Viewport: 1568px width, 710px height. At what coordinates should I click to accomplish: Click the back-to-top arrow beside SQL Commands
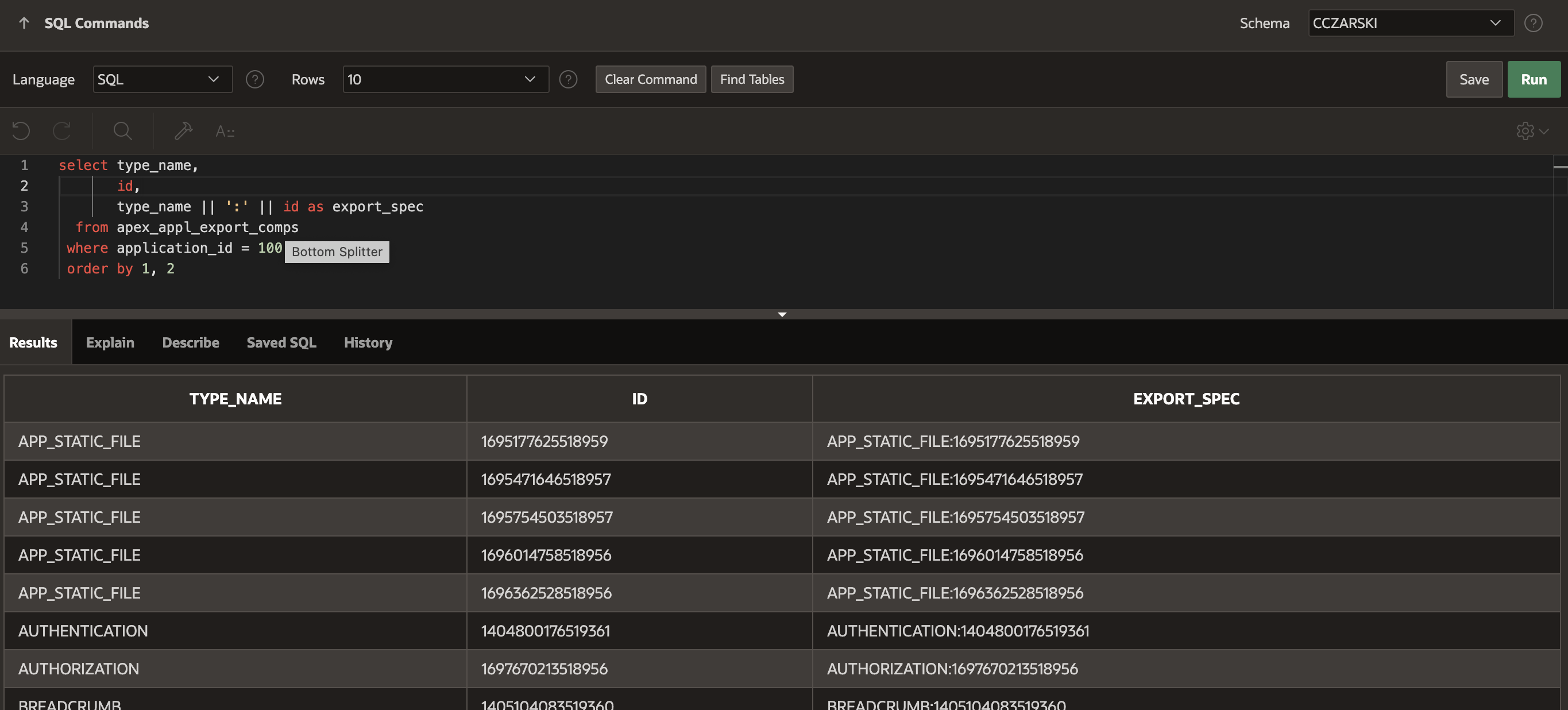click(24, 23)
